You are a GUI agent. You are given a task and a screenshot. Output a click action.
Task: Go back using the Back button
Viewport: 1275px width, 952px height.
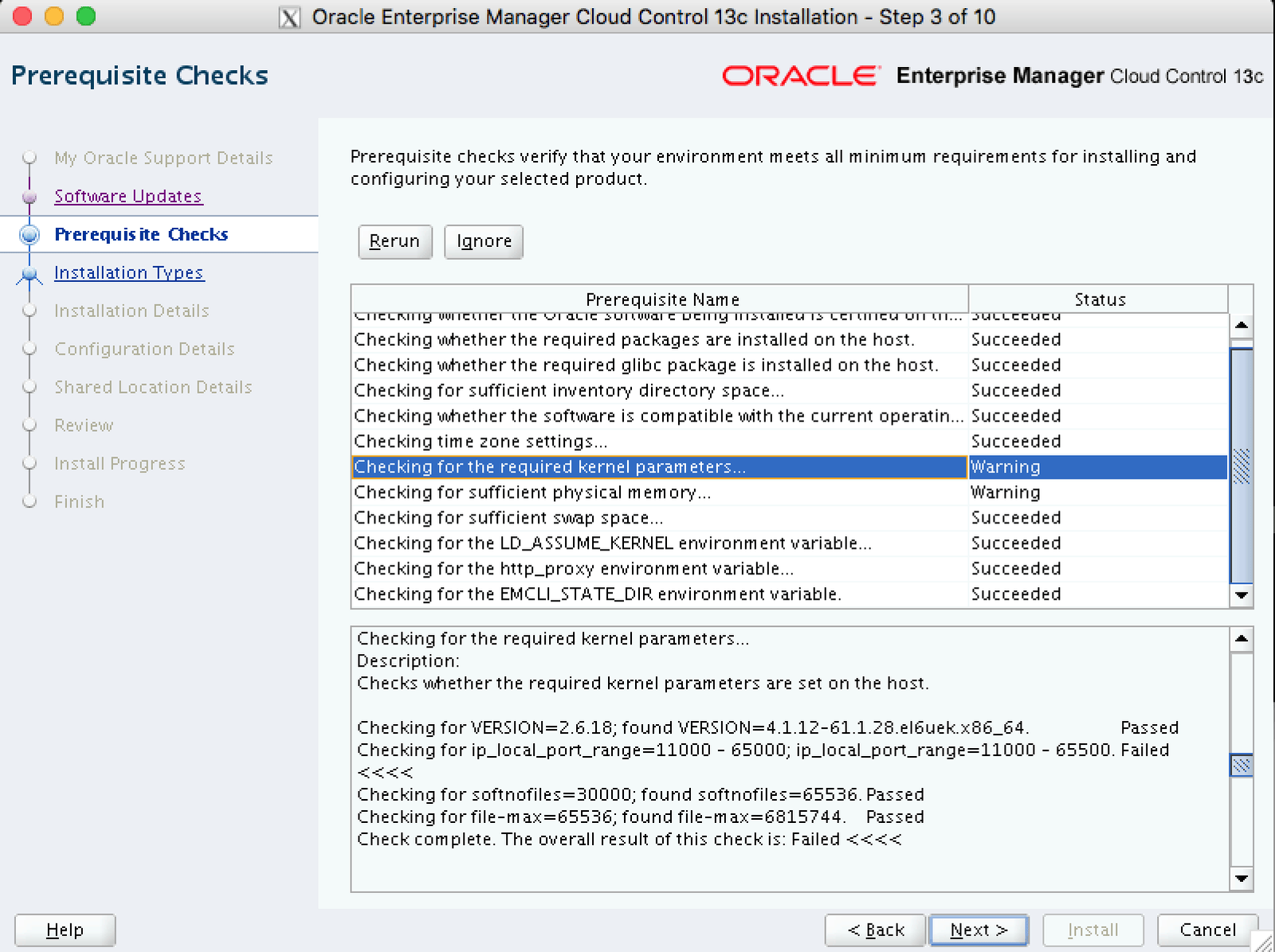875,930
